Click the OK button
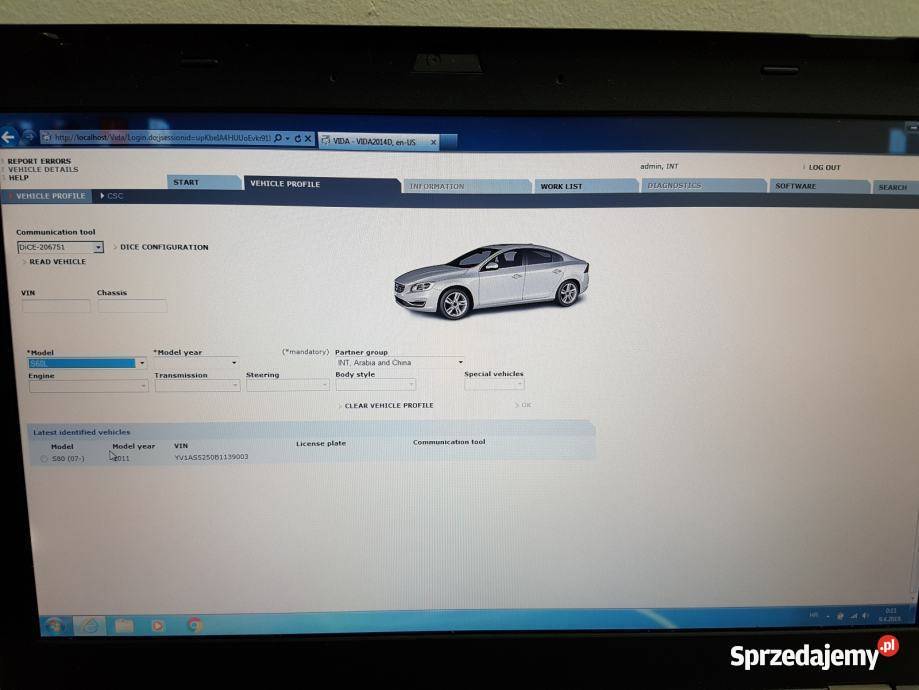919x690 pixels. click(525, 405)
